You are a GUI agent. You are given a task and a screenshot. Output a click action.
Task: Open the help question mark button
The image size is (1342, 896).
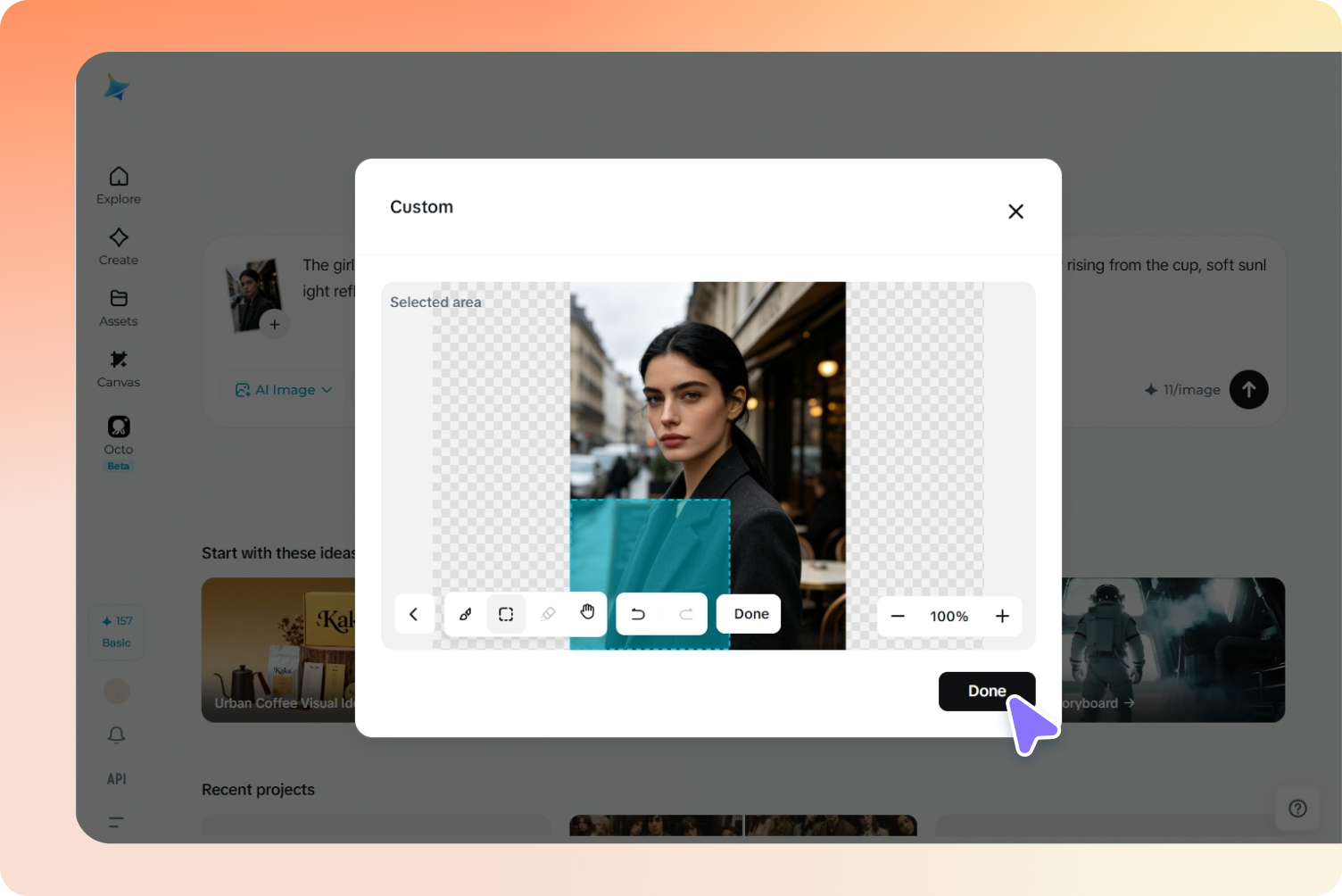pos(1297,809)
